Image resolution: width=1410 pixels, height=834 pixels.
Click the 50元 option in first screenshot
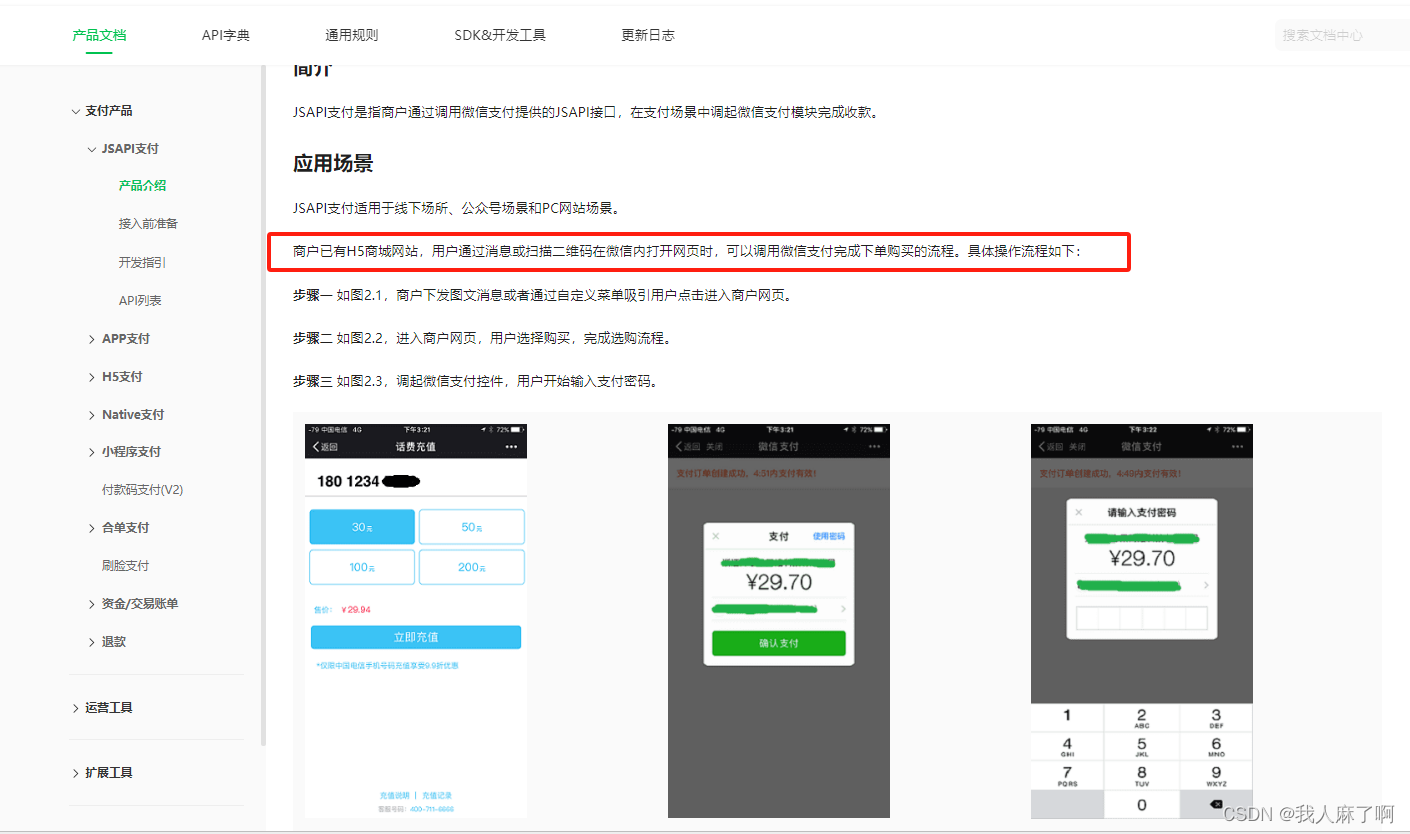pos(471,527)
